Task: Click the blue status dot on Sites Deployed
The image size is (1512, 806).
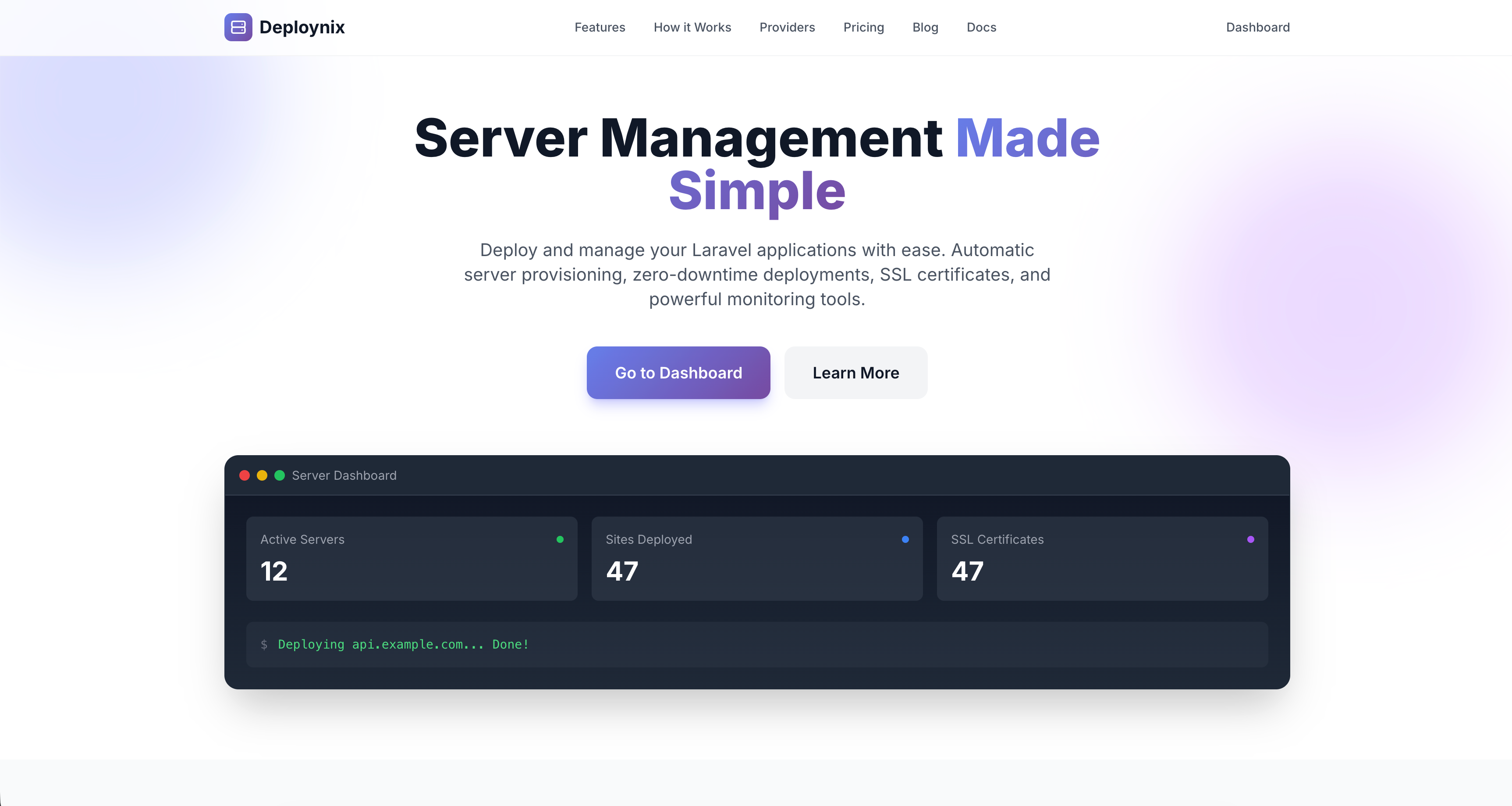Action: click(x=906, y=539)
